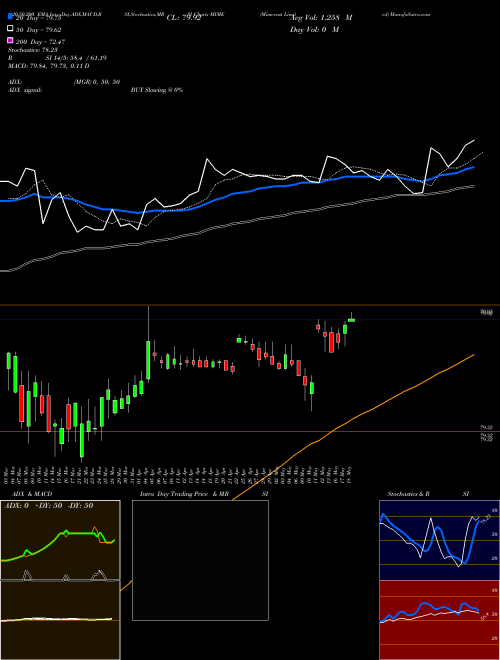500x660 pixels.
Task: Click the white 50 Day legend swatch
Action: (10, 29)
